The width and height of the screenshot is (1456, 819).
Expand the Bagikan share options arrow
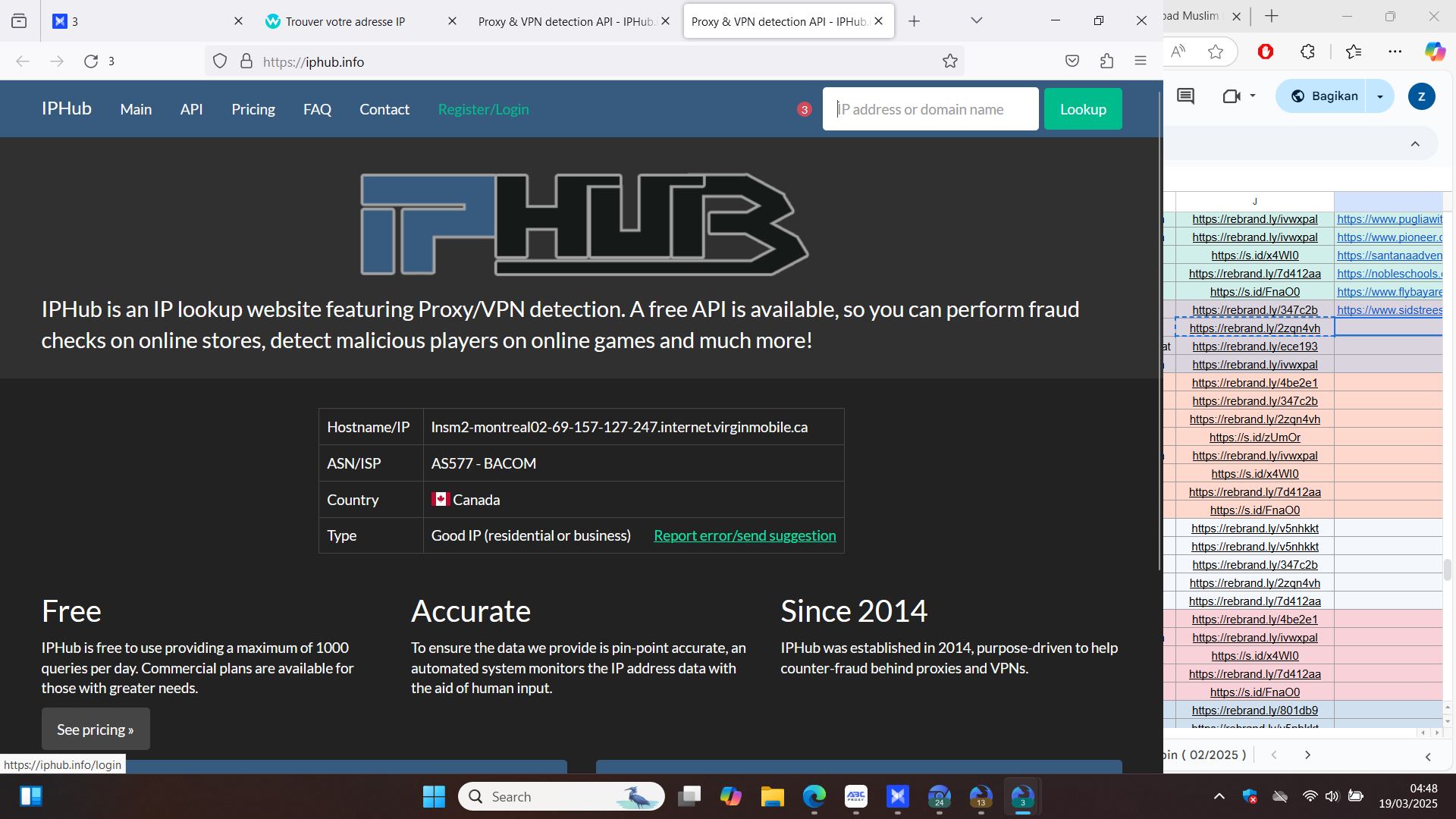[1380, 96]
